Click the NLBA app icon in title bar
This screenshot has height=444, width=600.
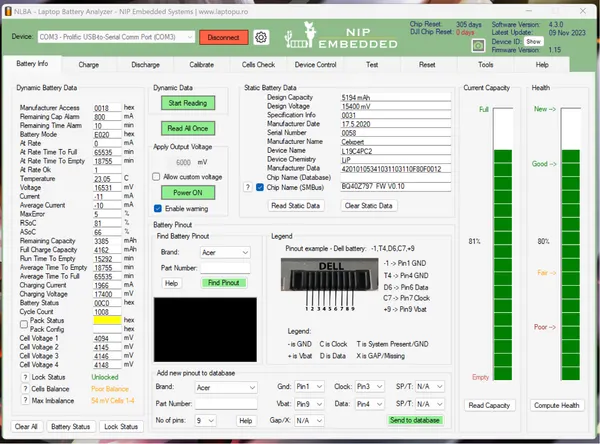click(8, 6)
